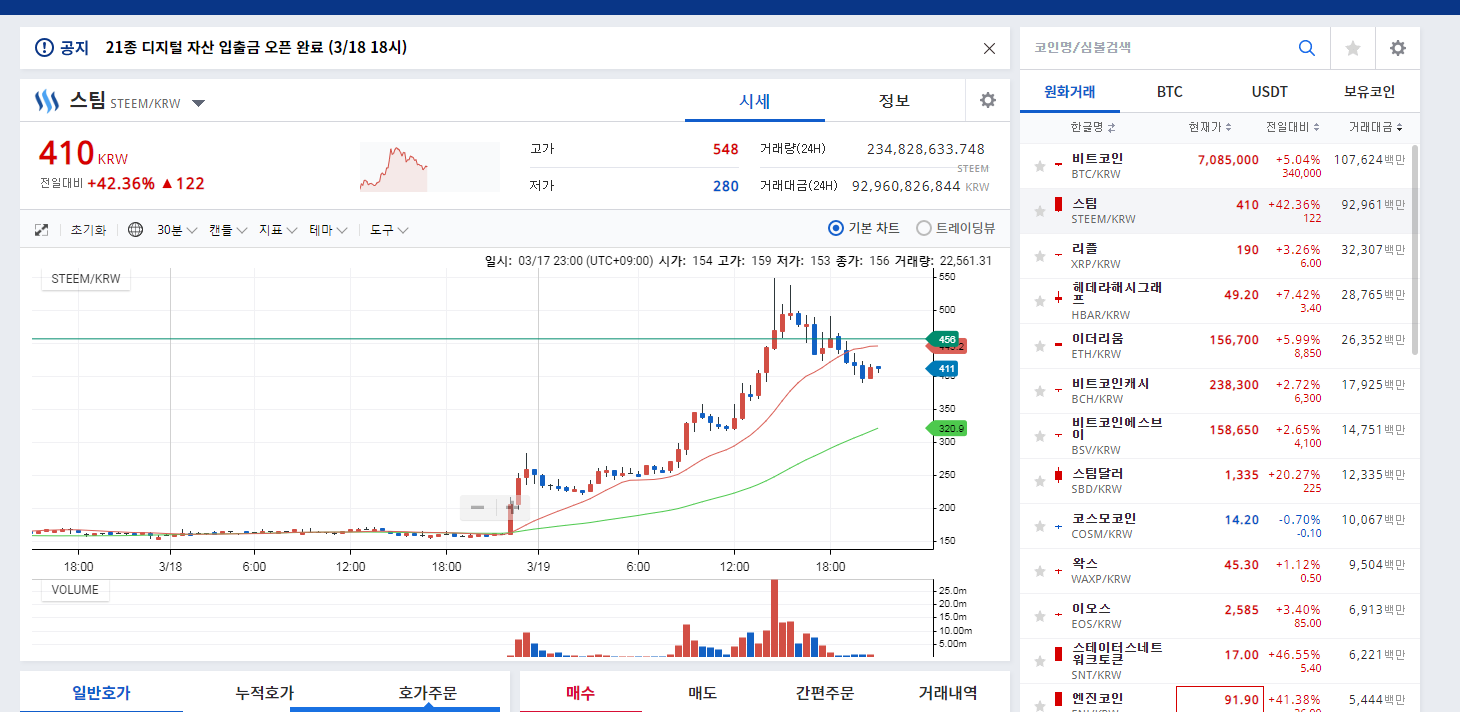This screenshot has height=712, width=1460.
Task: Open the 30분 interval dropdown
Action: [x=176, y=230]
